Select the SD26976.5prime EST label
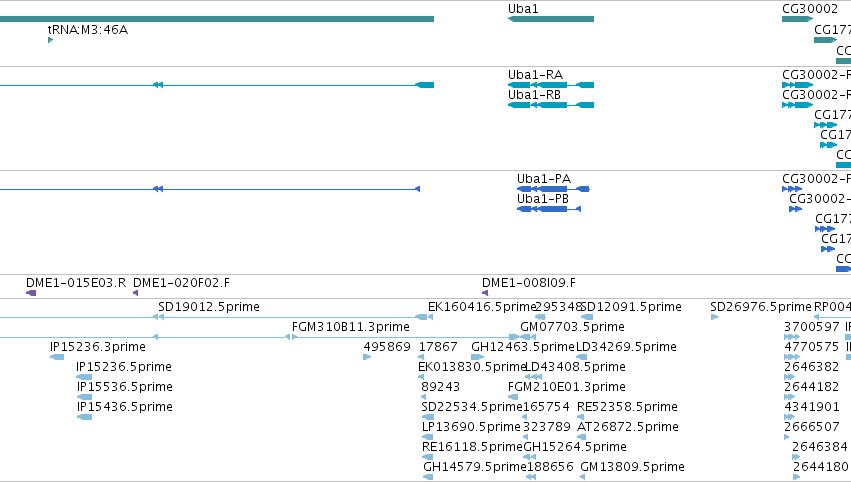 click(x=761, y=307)
